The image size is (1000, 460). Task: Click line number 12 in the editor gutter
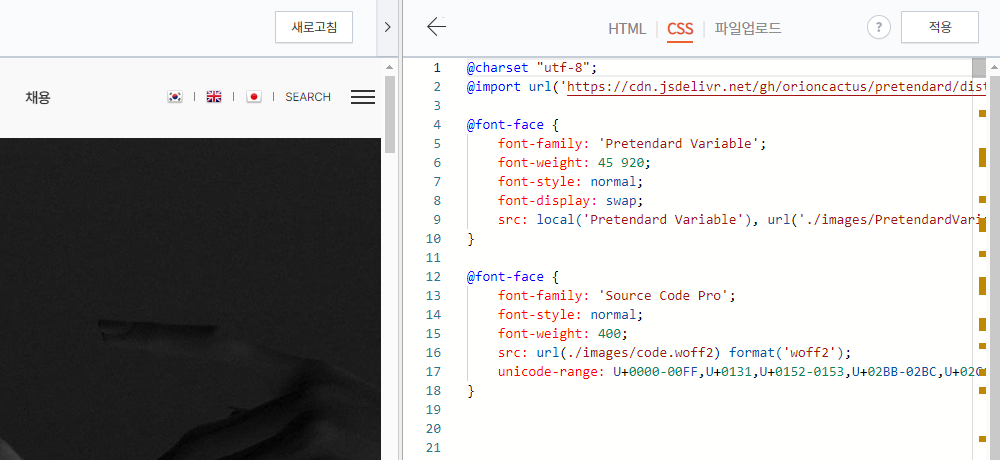coord(433,277)
